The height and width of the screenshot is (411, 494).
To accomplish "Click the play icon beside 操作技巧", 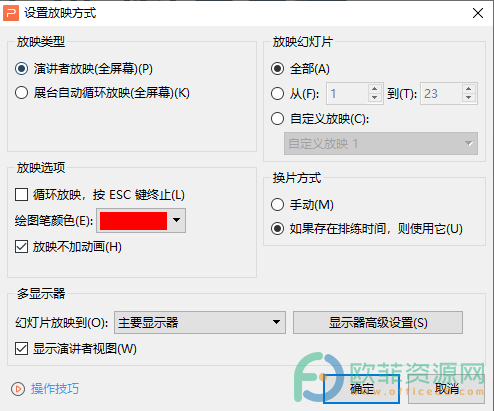I will [x=18, y=389].
